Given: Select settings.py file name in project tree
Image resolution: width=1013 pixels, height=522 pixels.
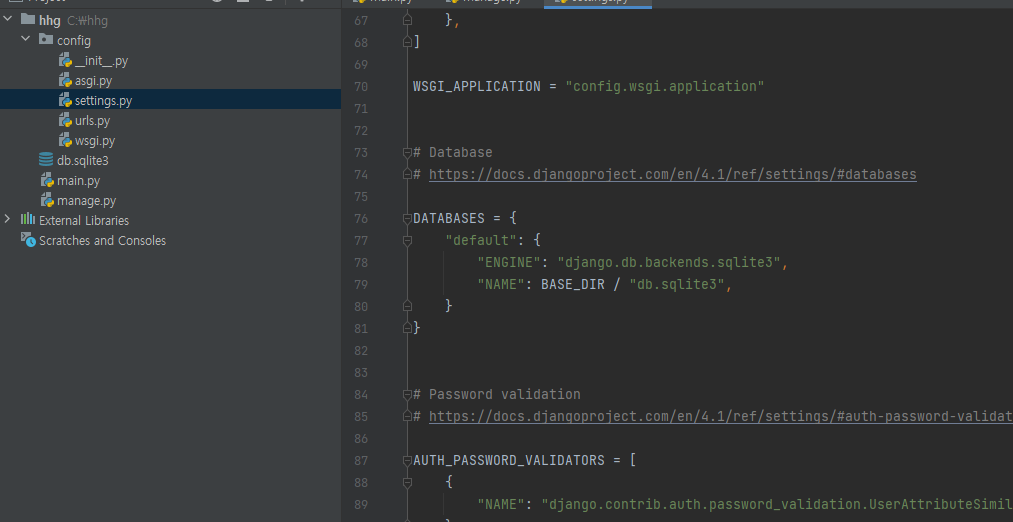Looking at the screenshot, I should pos(103,101).
